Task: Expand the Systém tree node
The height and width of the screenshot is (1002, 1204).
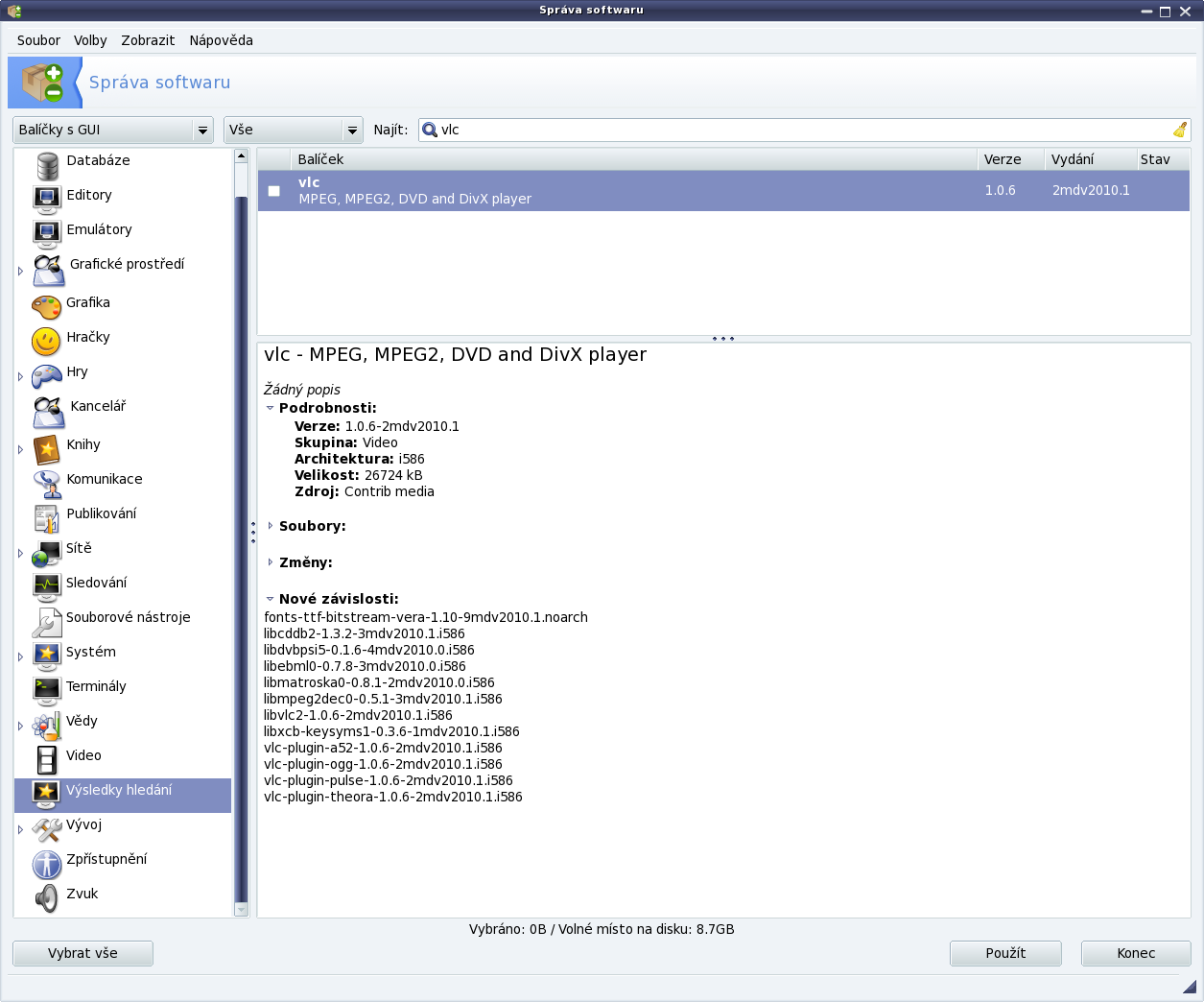Action: pyautogui.click(x=20, y=656)
